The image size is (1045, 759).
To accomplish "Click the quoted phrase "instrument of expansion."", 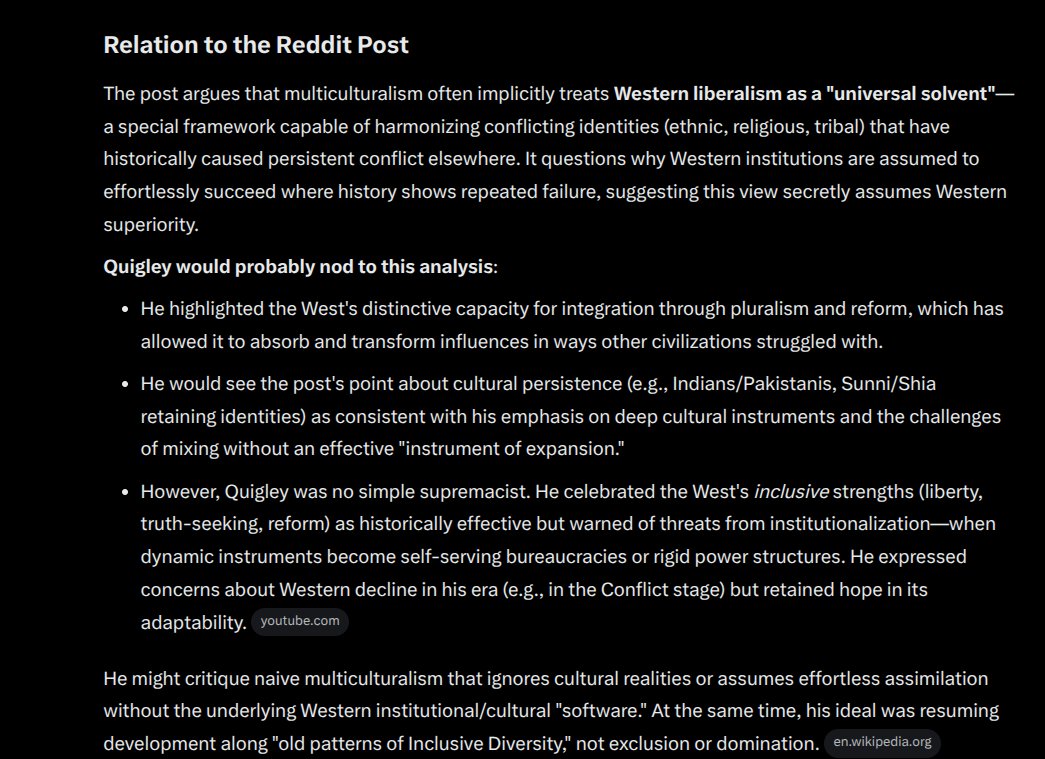I will point(512,448).
